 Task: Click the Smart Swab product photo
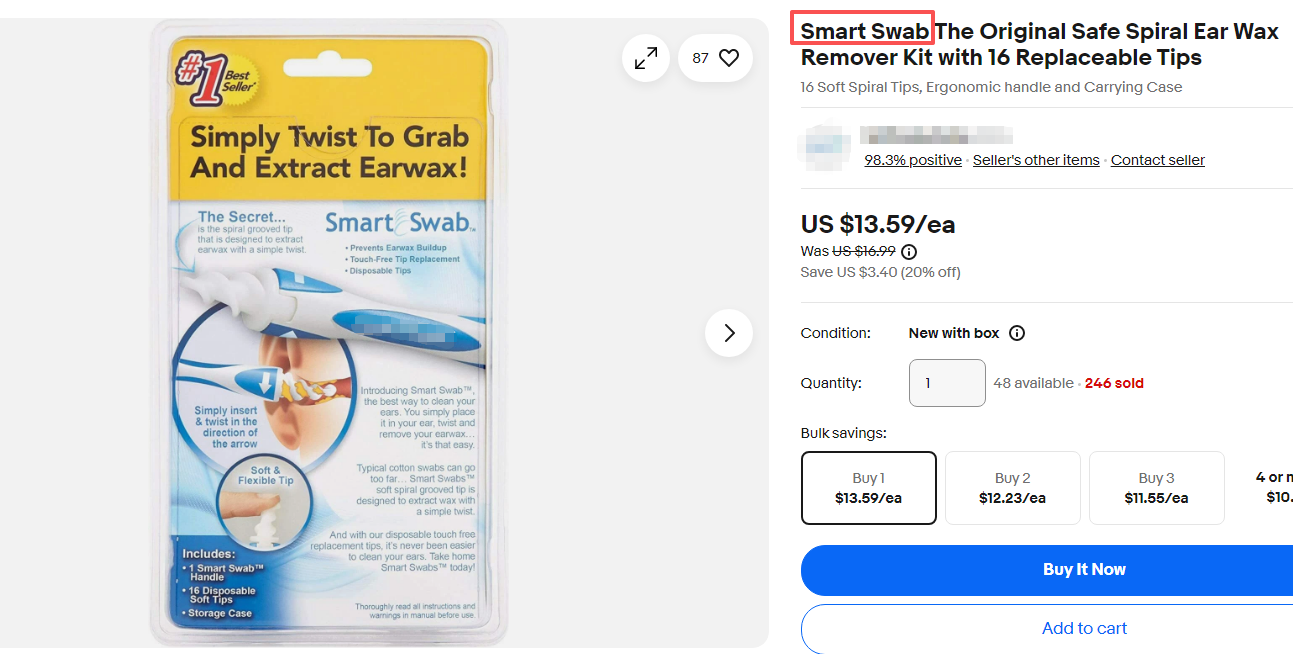click(328, 335)
